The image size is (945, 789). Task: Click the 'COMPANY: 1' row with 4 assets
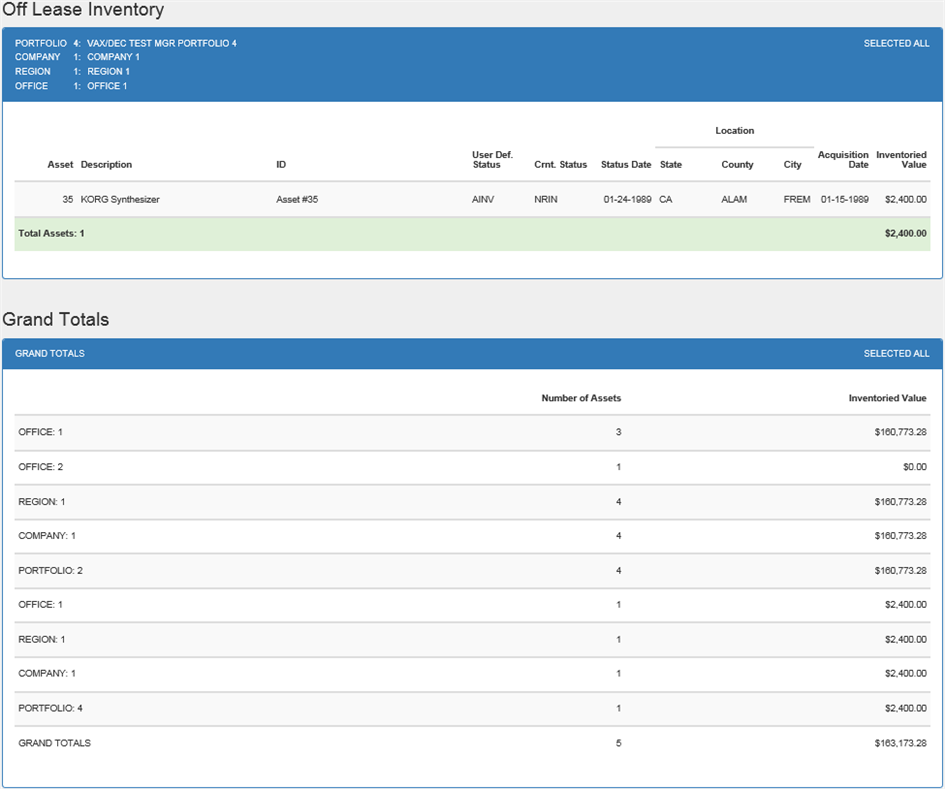(472, 536)
